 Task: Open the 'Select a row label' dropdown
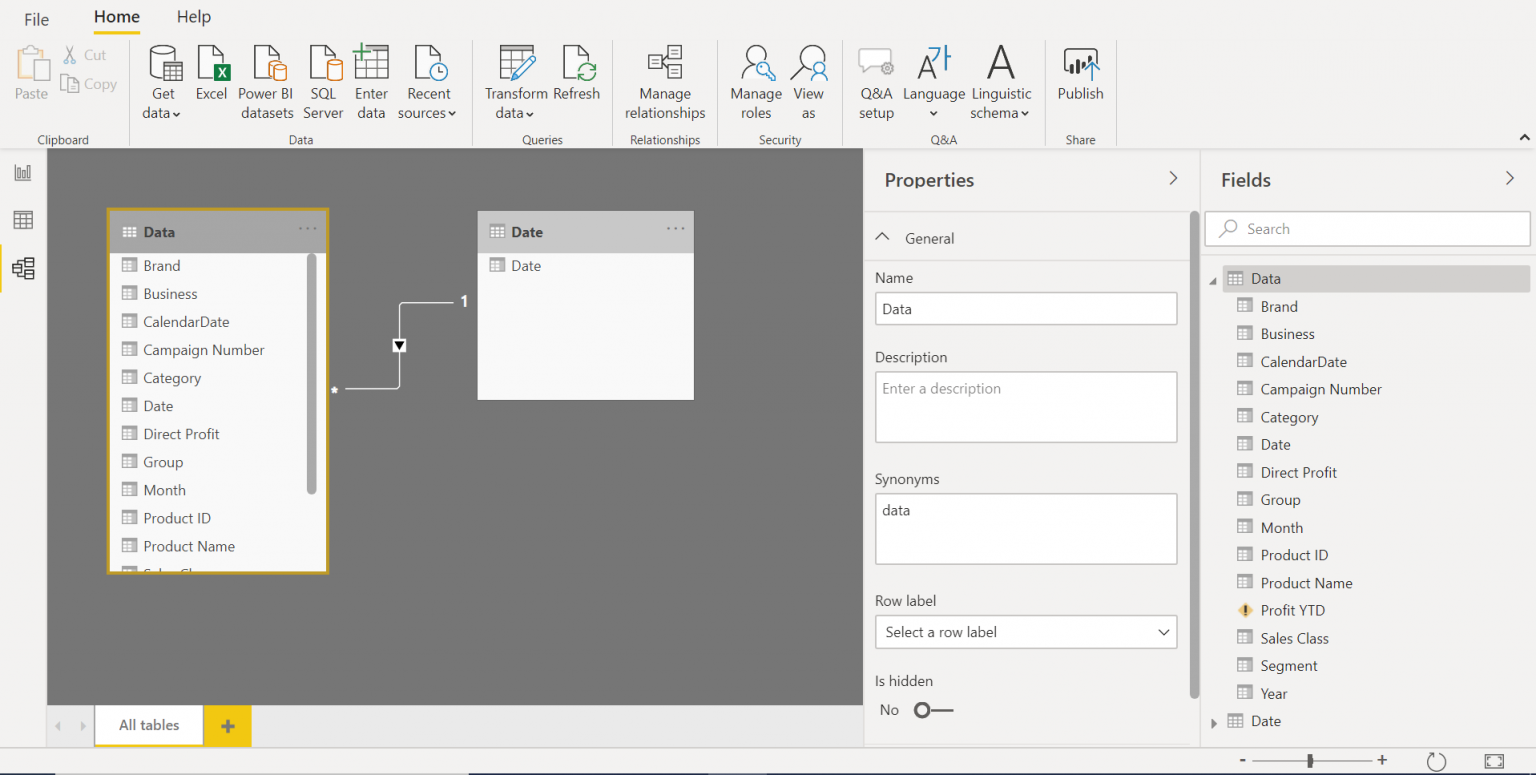pos(1025,632)
